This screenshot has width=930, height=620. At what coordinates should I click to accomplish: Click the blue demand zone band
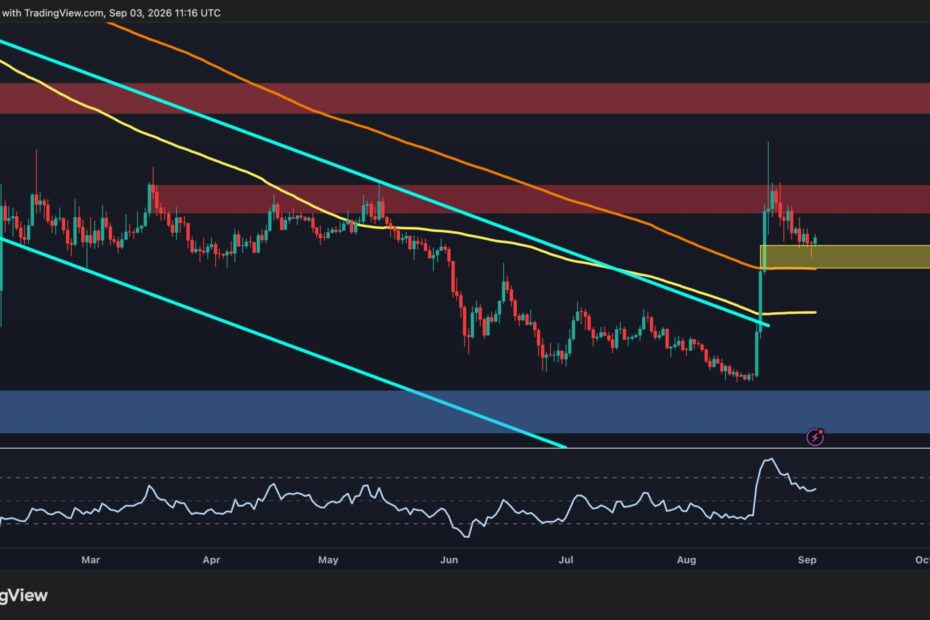coord(465,412)
